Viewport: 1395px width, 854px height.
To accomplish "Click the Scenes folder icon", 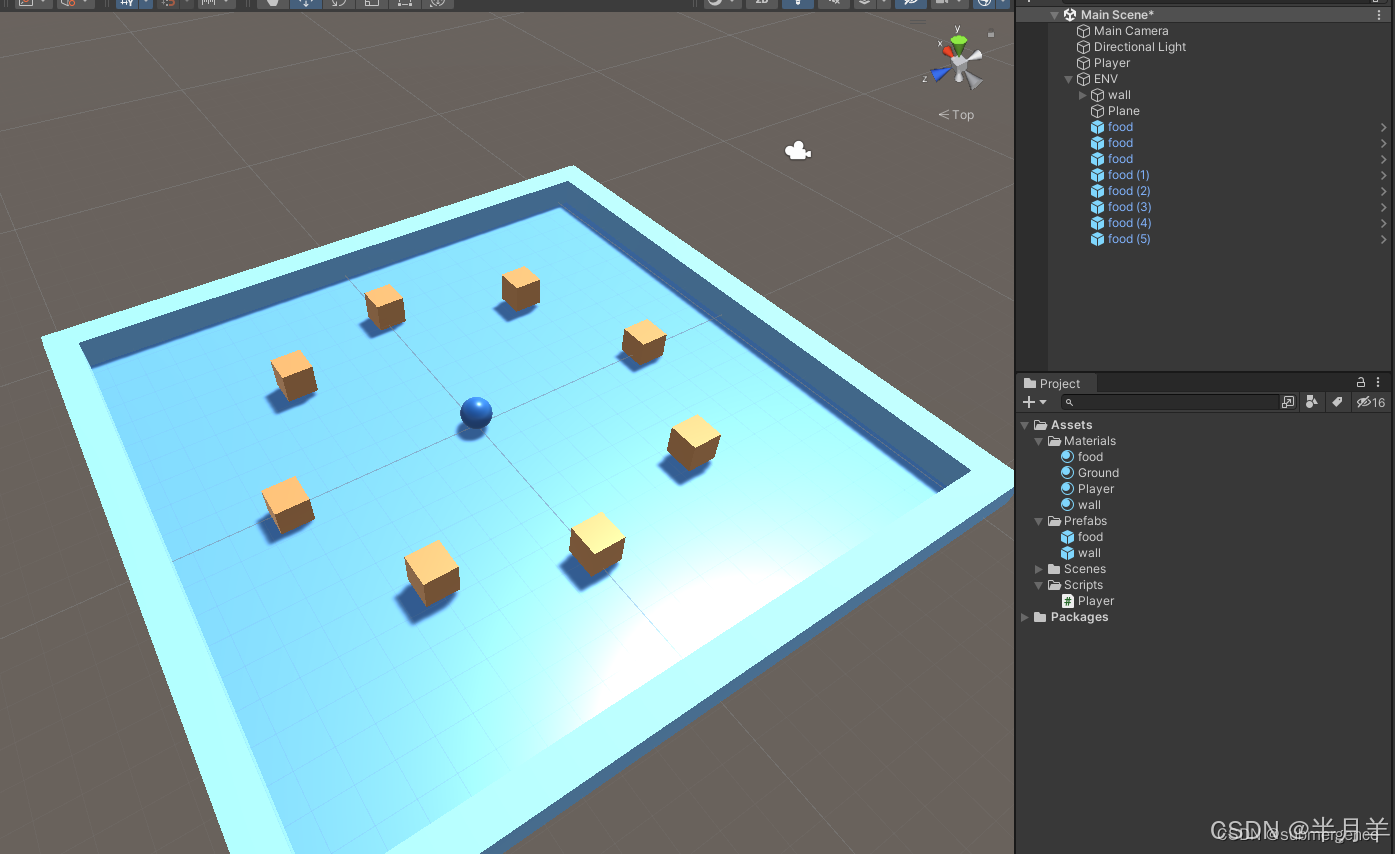I will click(1053, 569).
